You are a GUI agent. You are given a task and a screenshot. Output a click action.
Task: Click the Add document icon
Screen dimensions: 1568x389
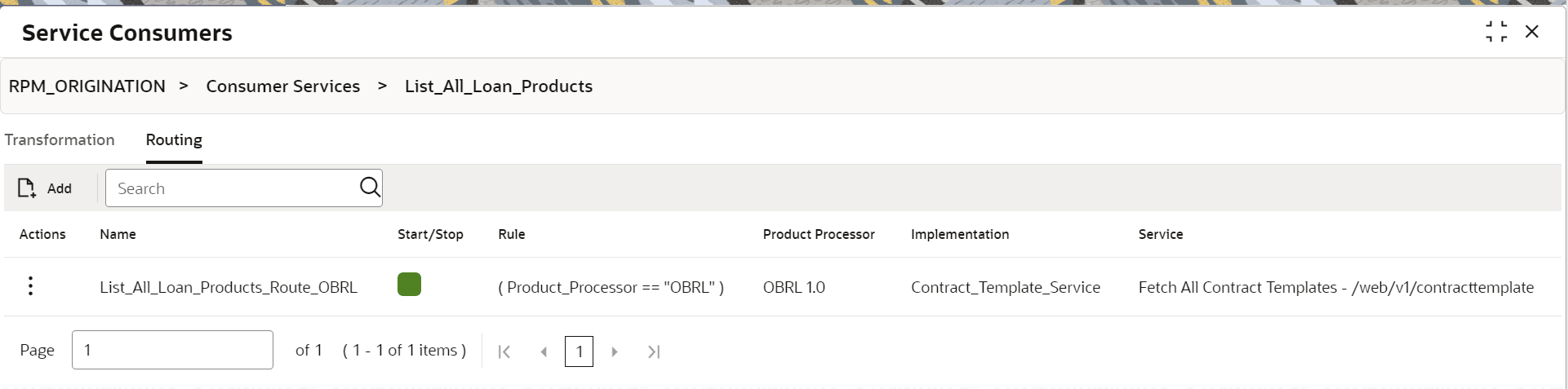coord(27,188)
